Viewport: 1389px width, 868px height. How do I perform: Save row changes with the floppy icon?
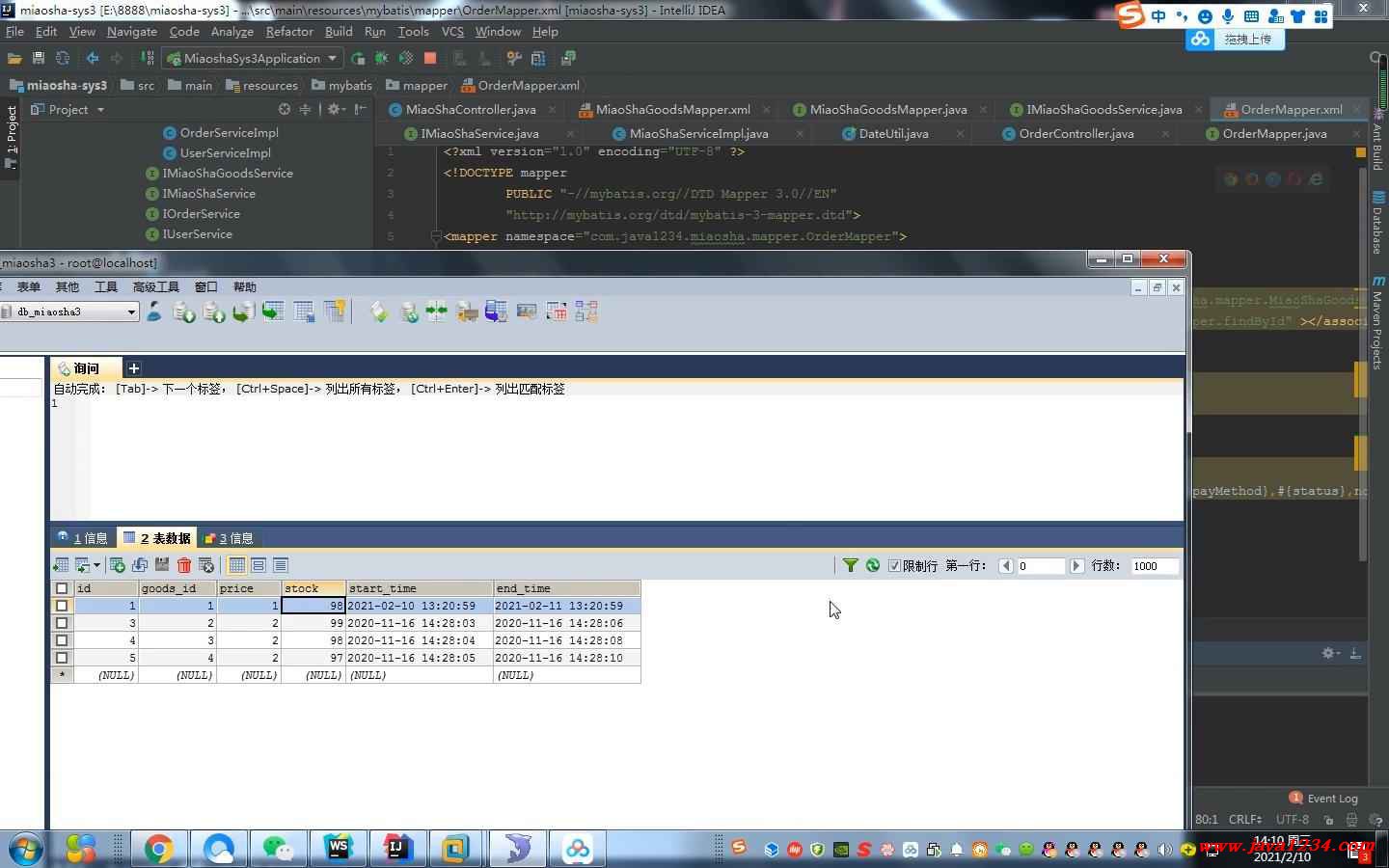point(162,565)
